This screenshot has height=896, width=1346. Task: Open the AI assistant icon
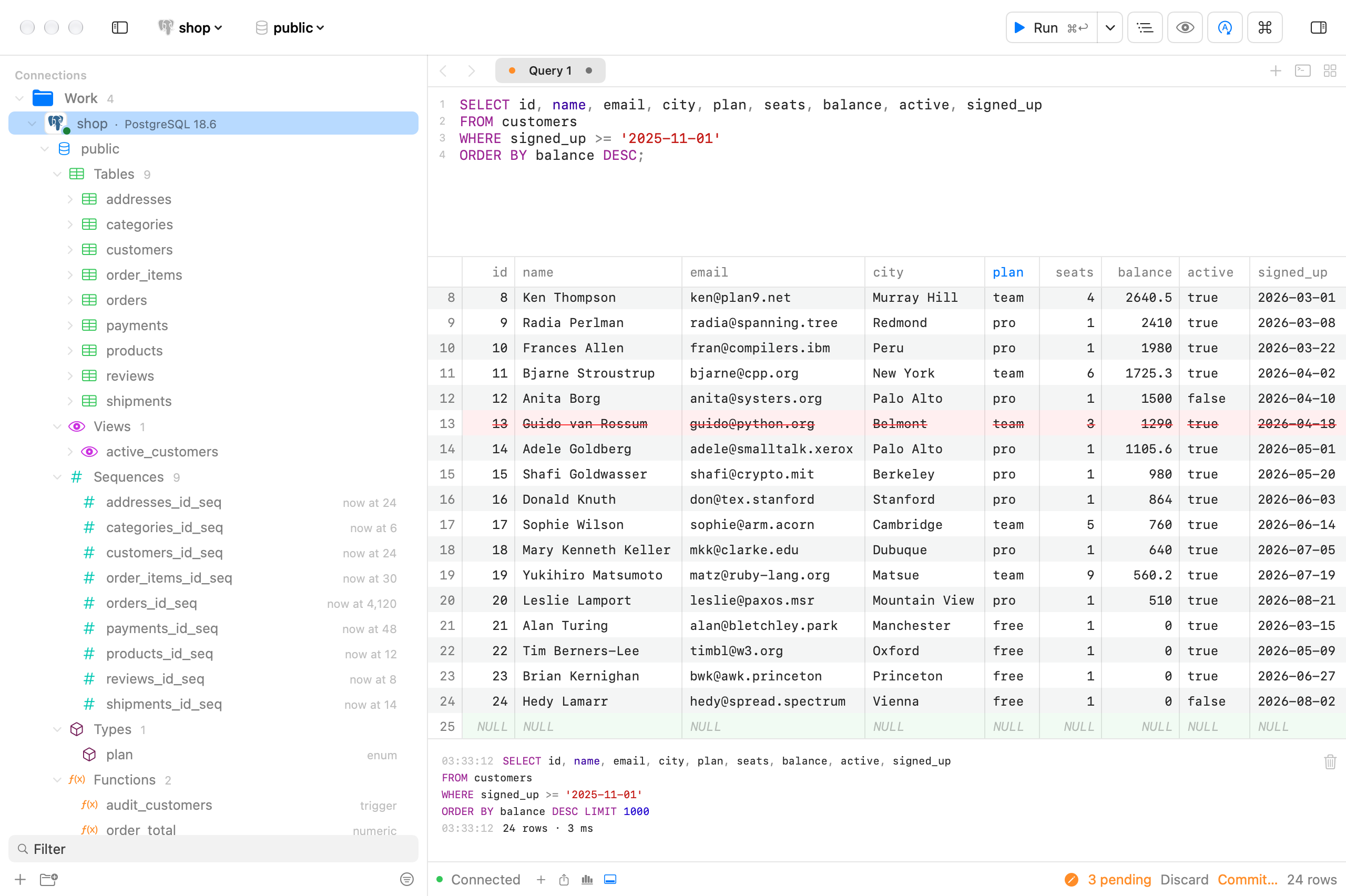point(1225,27)
